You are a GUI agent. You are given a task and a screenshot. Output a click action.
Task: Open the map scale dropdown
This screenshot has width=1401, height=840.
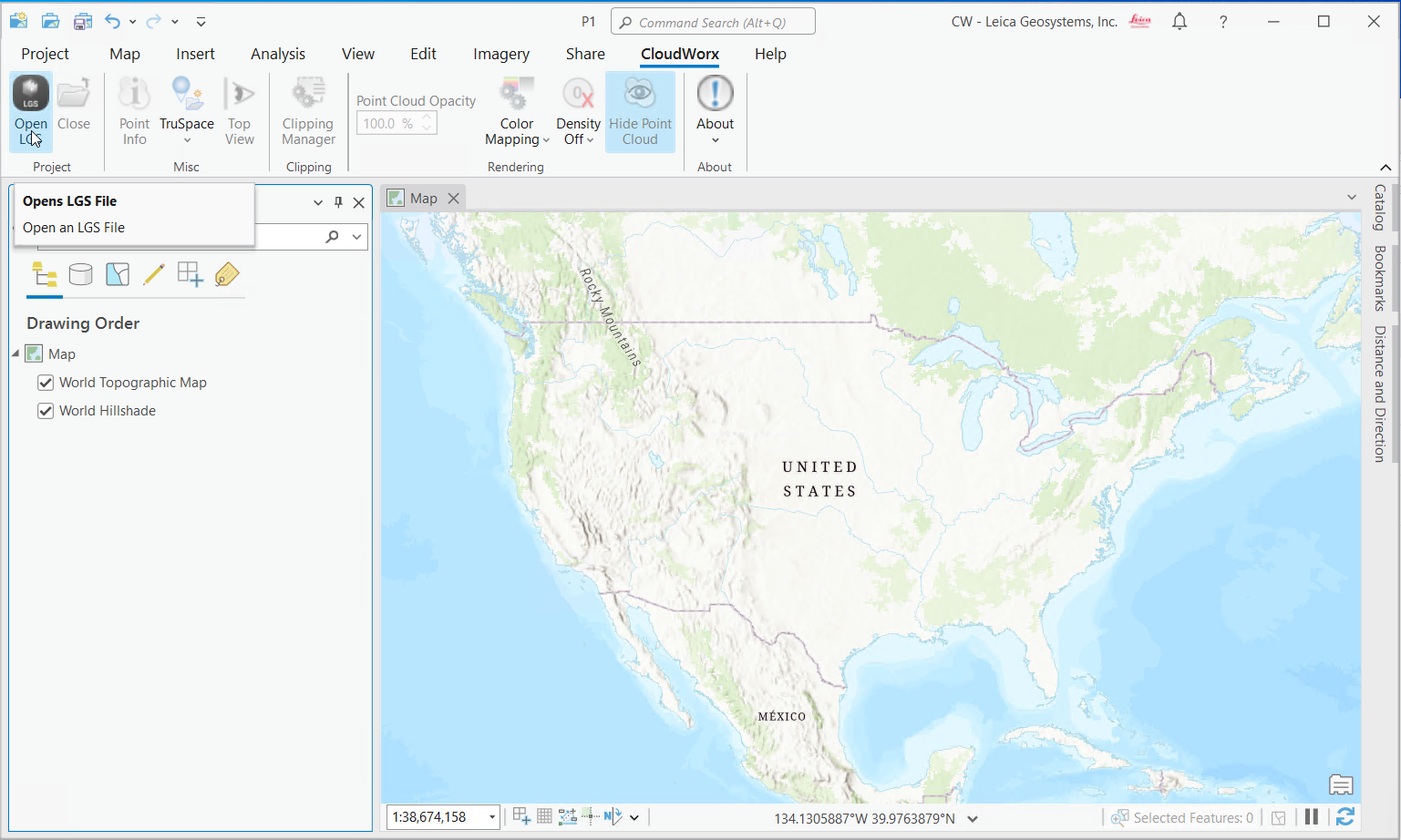(x=491, y=817)
